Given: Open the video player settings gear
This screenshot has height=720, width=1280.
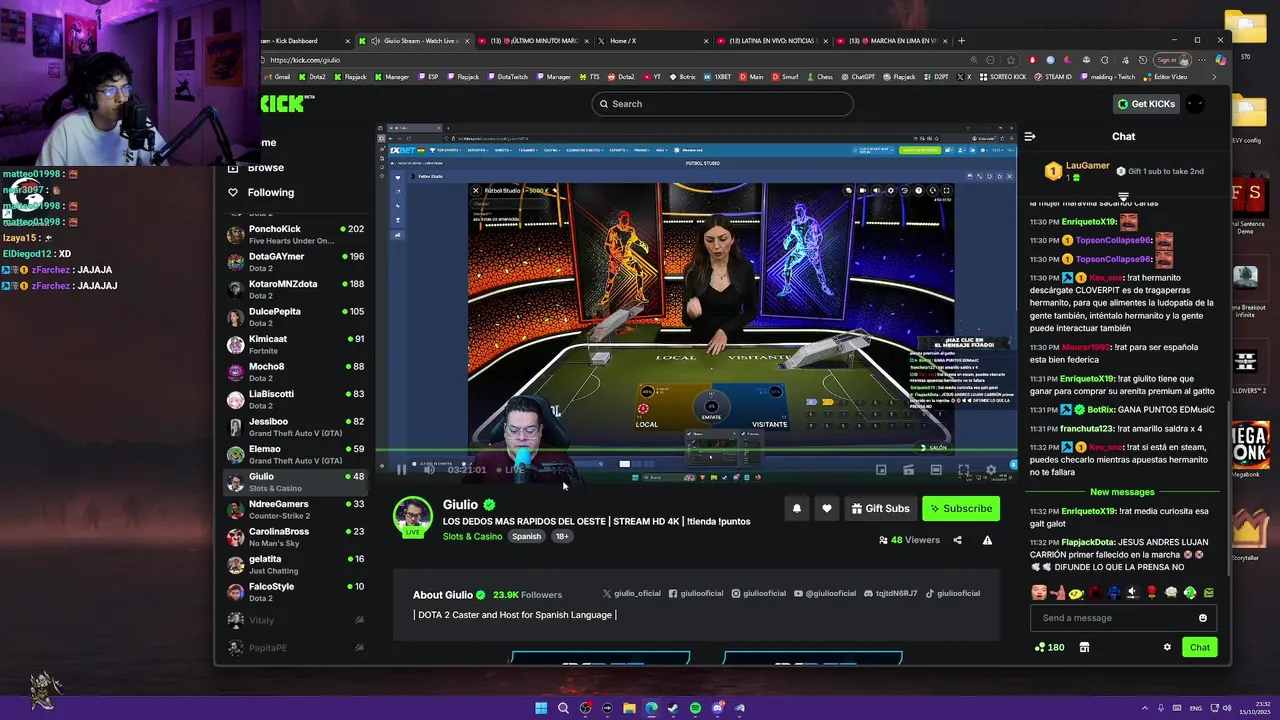Looking at the screenshot, I should tap(991, 470).
